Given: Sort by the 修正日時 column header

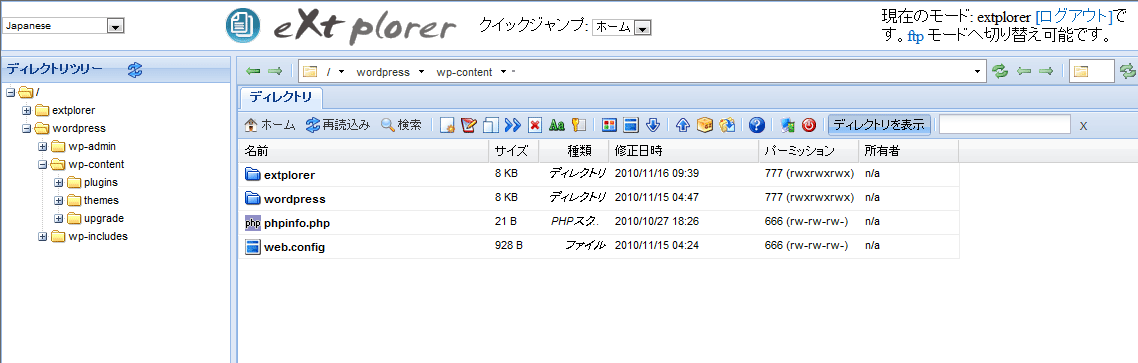Looking at the screenshot, I should tap(684, 151).
